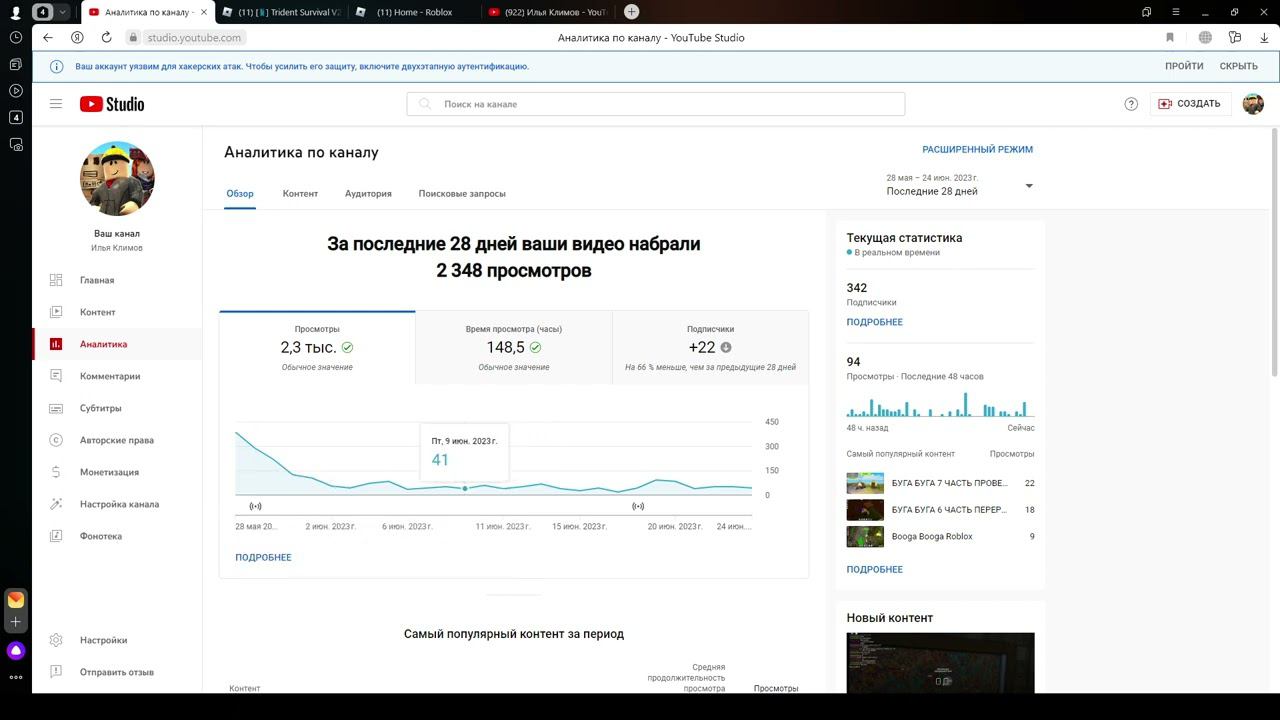Open the purple Alice icon in browser sidebar
1280x720 pixels.
pos(15,651)
